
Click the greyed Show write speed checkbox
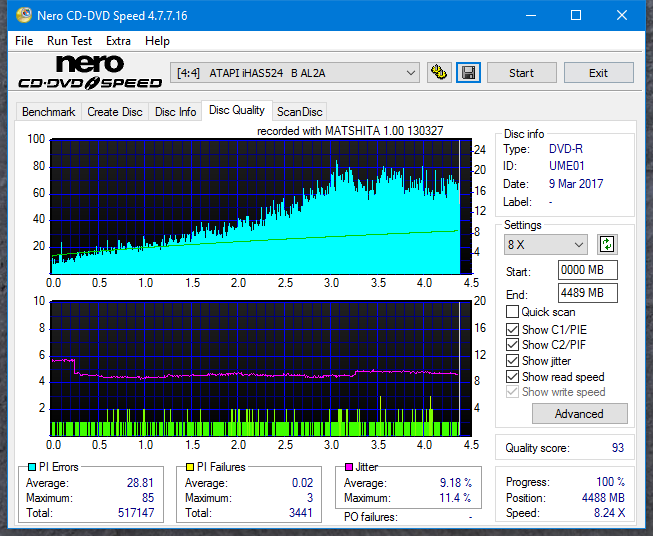pos(512,392)
